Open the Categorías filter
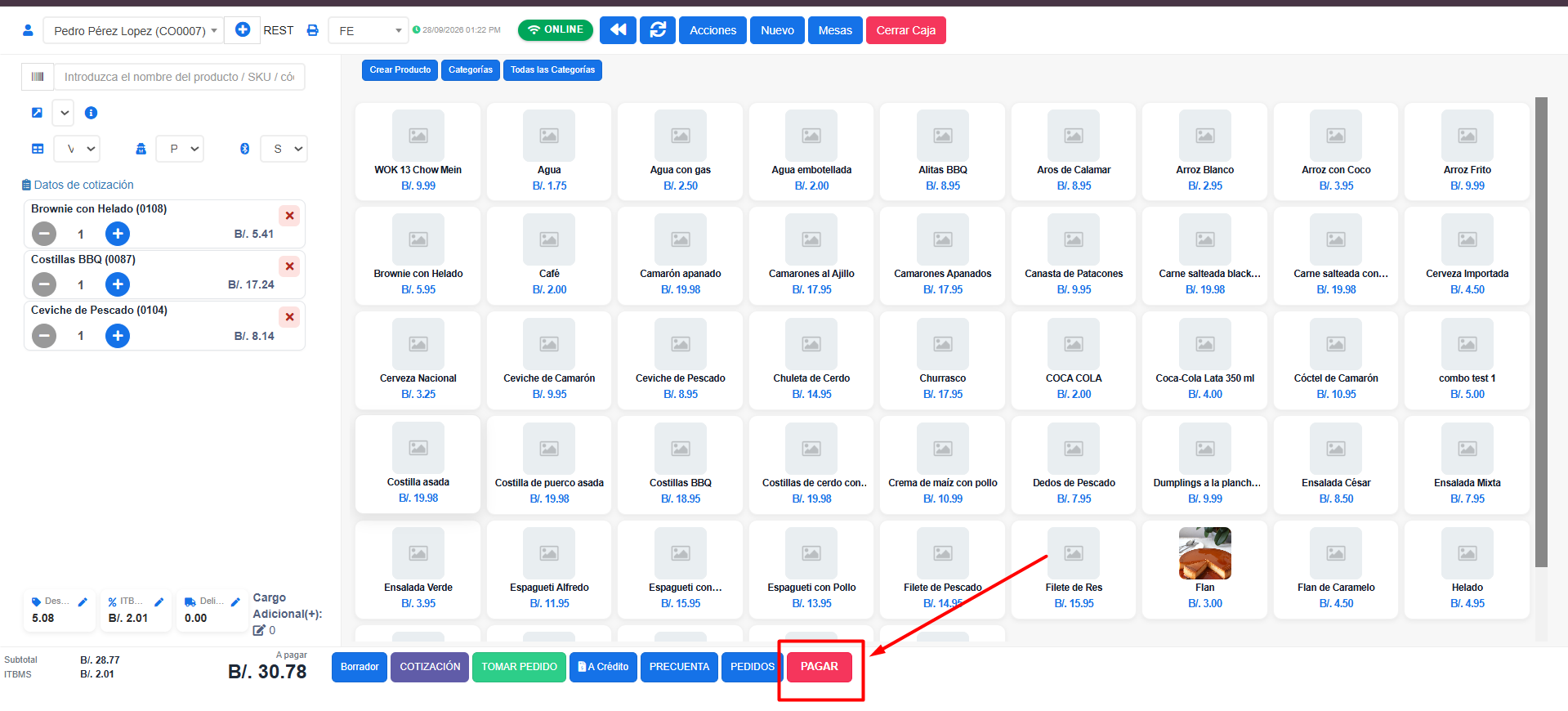1568x711 pixels. coord(471,70)
